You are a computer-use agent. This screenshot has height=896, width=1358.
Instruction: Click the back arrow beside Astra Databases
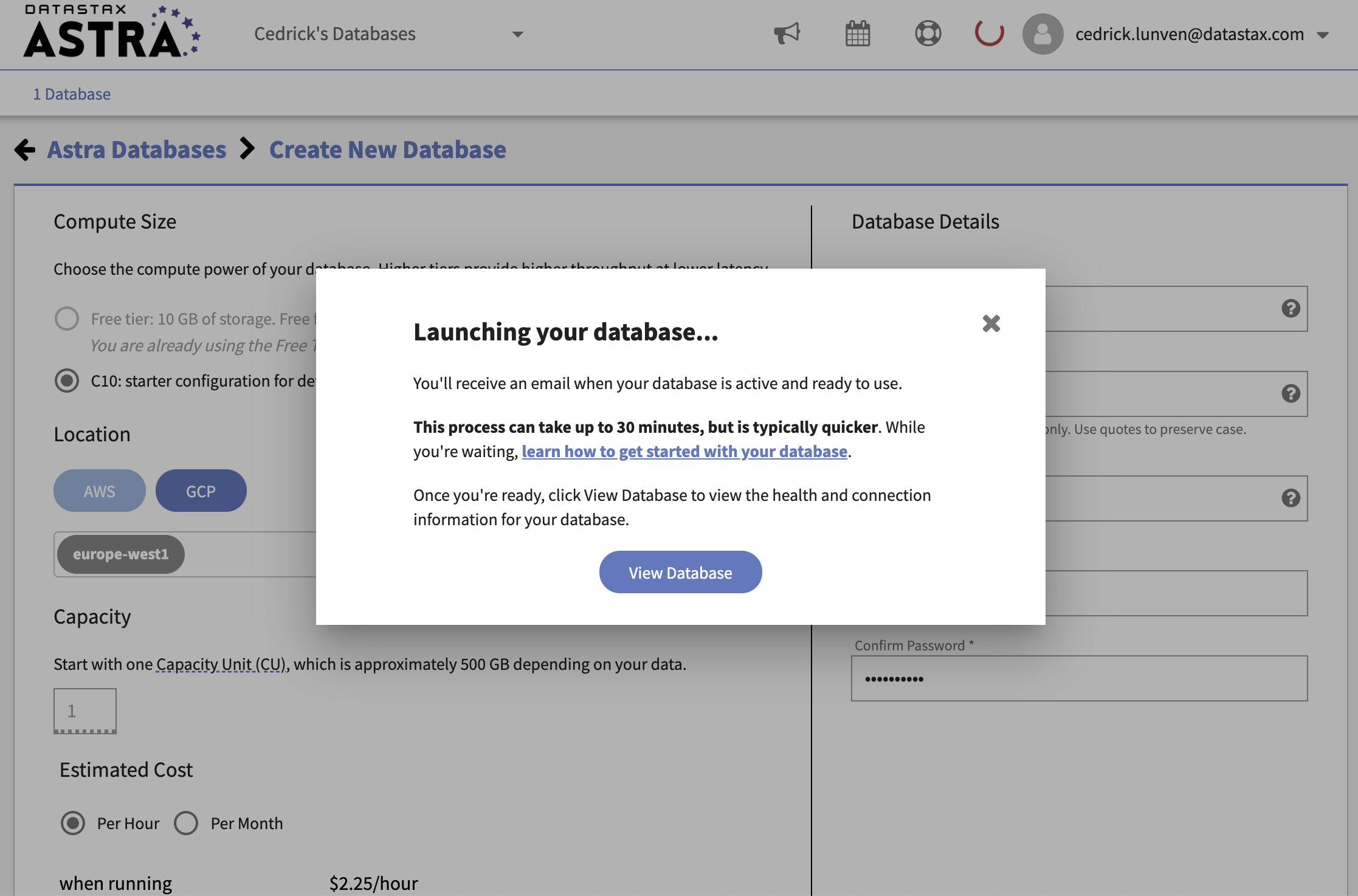[x=25, y=150]
